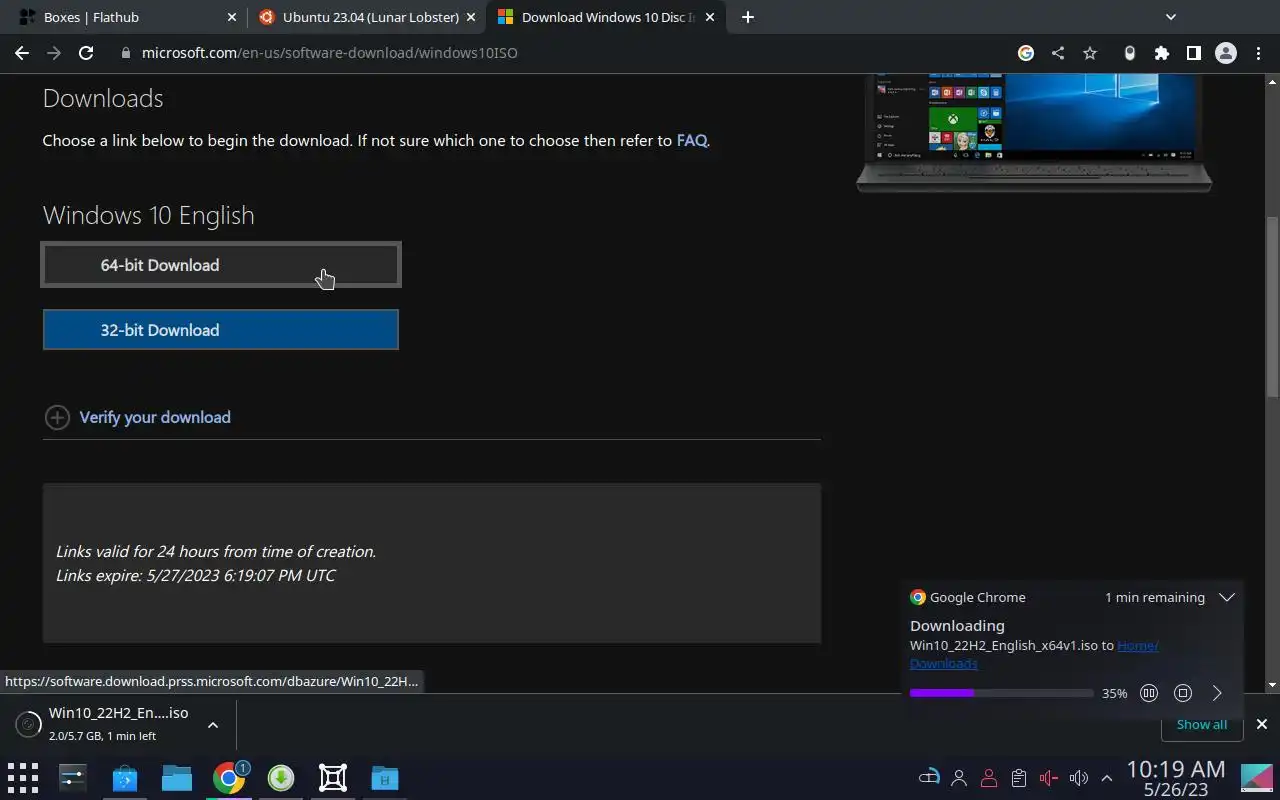The image size is (1280, 800).
Task: Close the Ubuntu 23.04 (Lunar Lobster) tab
Action: [472, 17]
